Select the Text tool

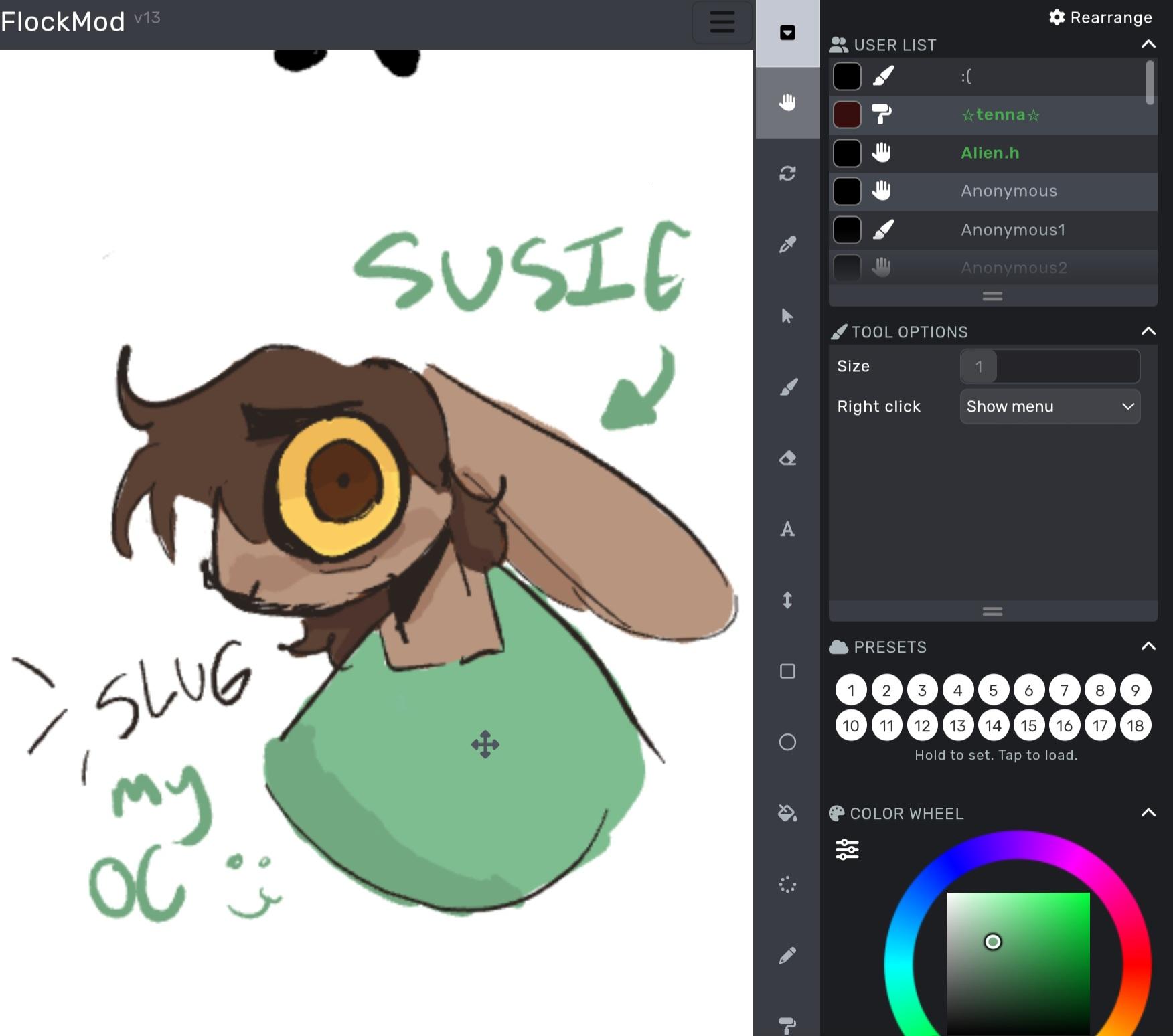click(x=787, y=529)
